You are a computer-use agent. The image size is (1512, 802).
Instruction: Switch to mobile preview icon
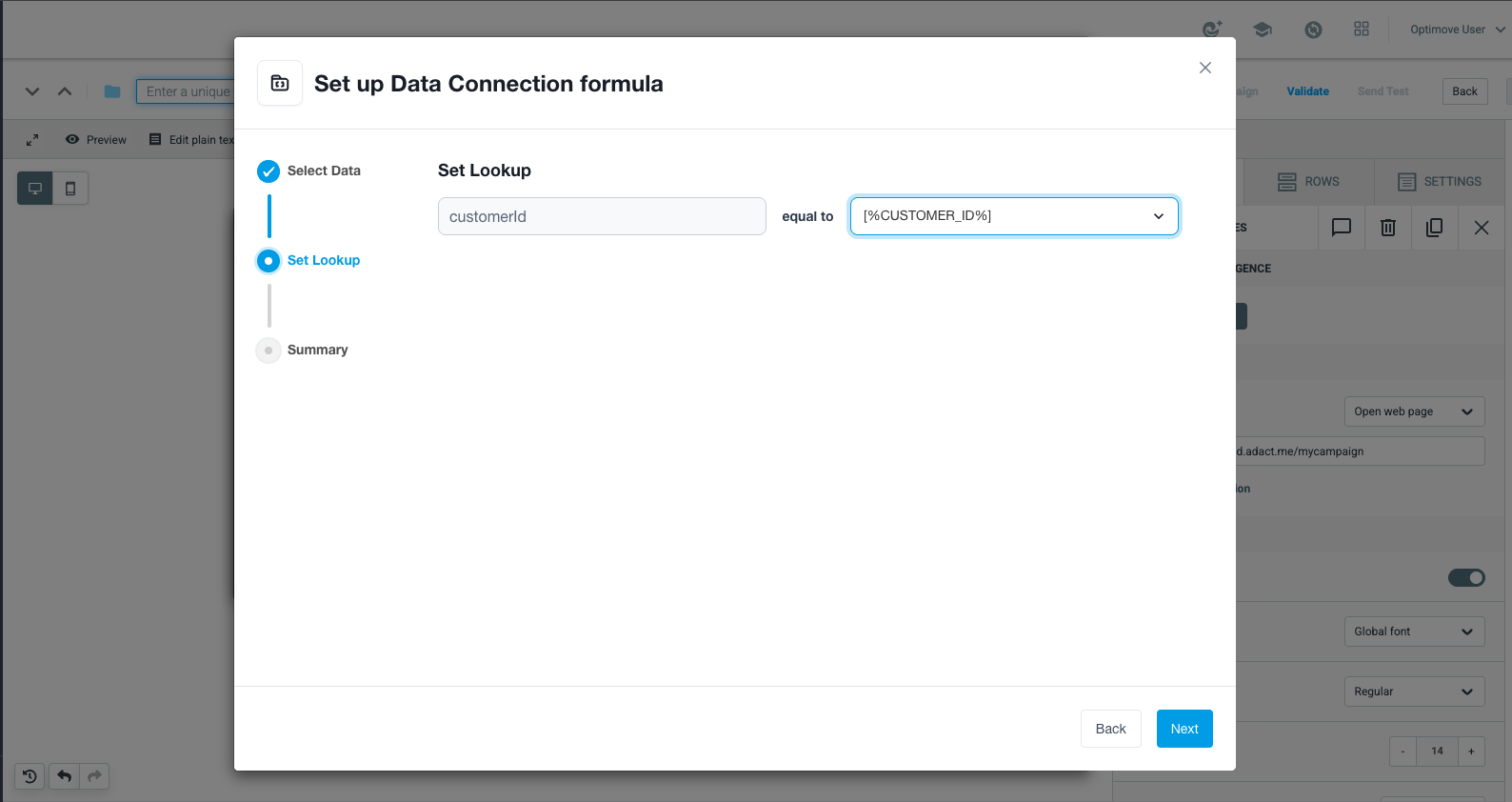click(x=70, y=189)
